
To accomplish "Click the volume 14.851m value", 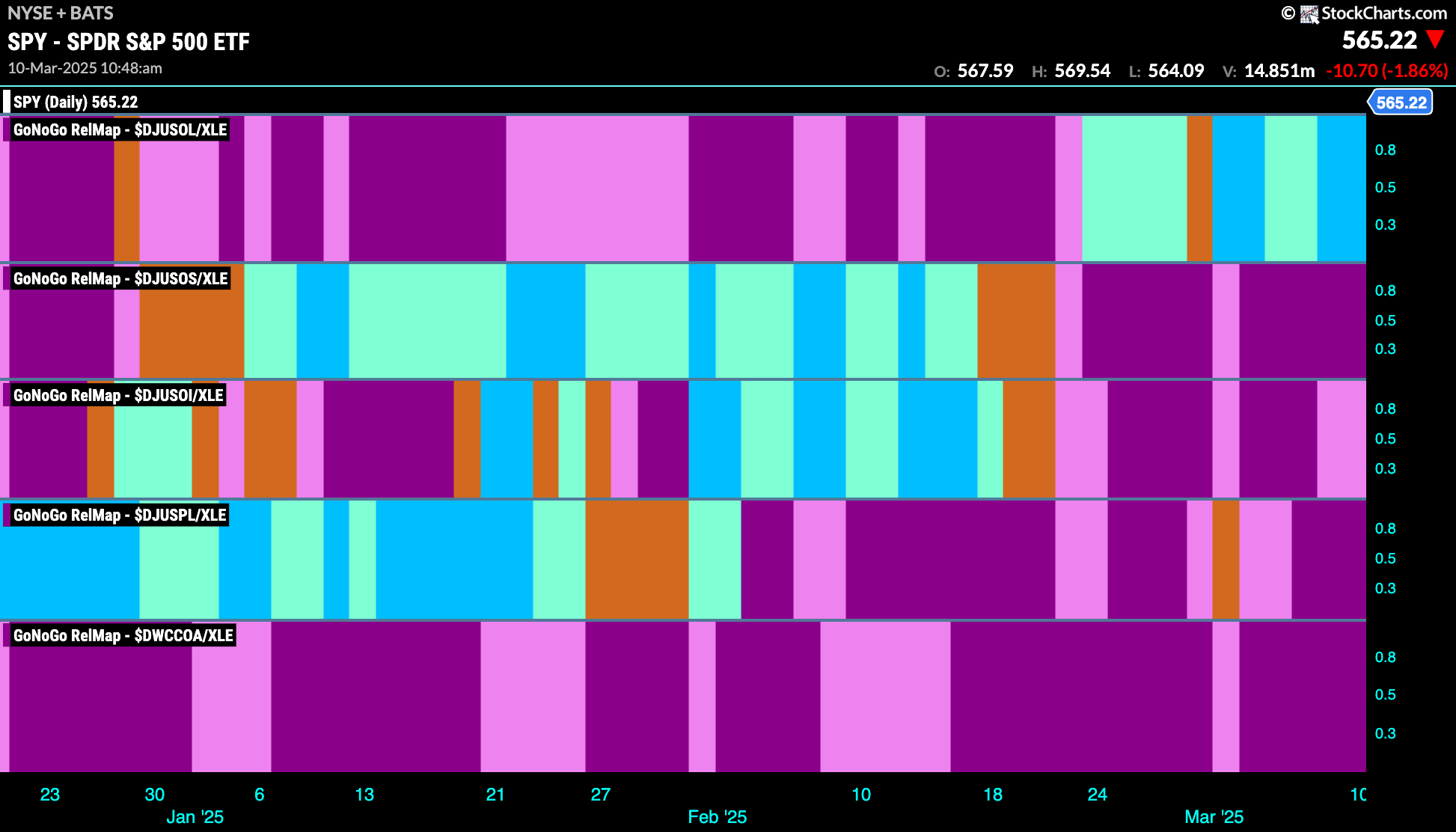I will coord(1279,71).
